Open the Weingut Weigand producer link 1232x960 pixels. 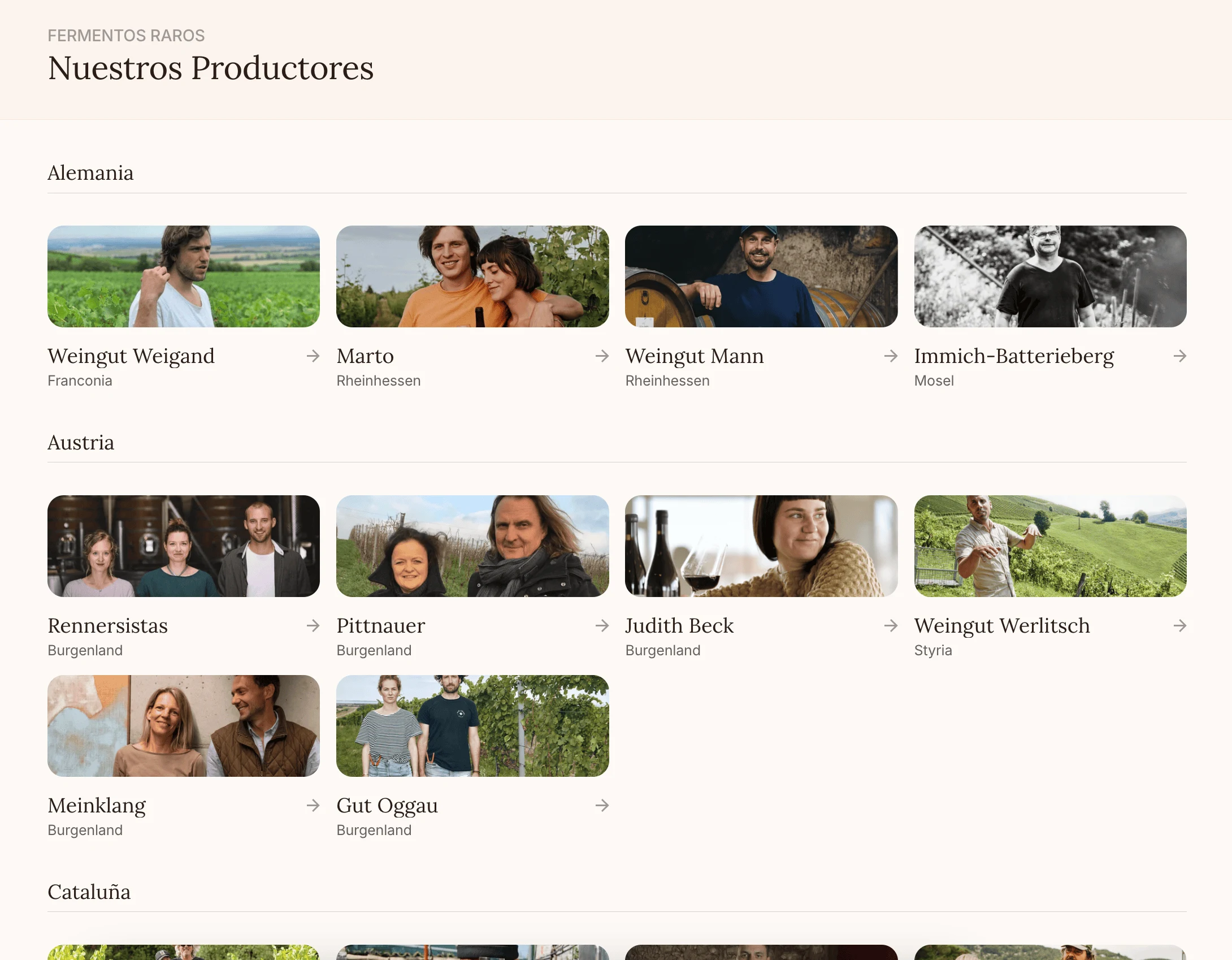tap(131, 356)
